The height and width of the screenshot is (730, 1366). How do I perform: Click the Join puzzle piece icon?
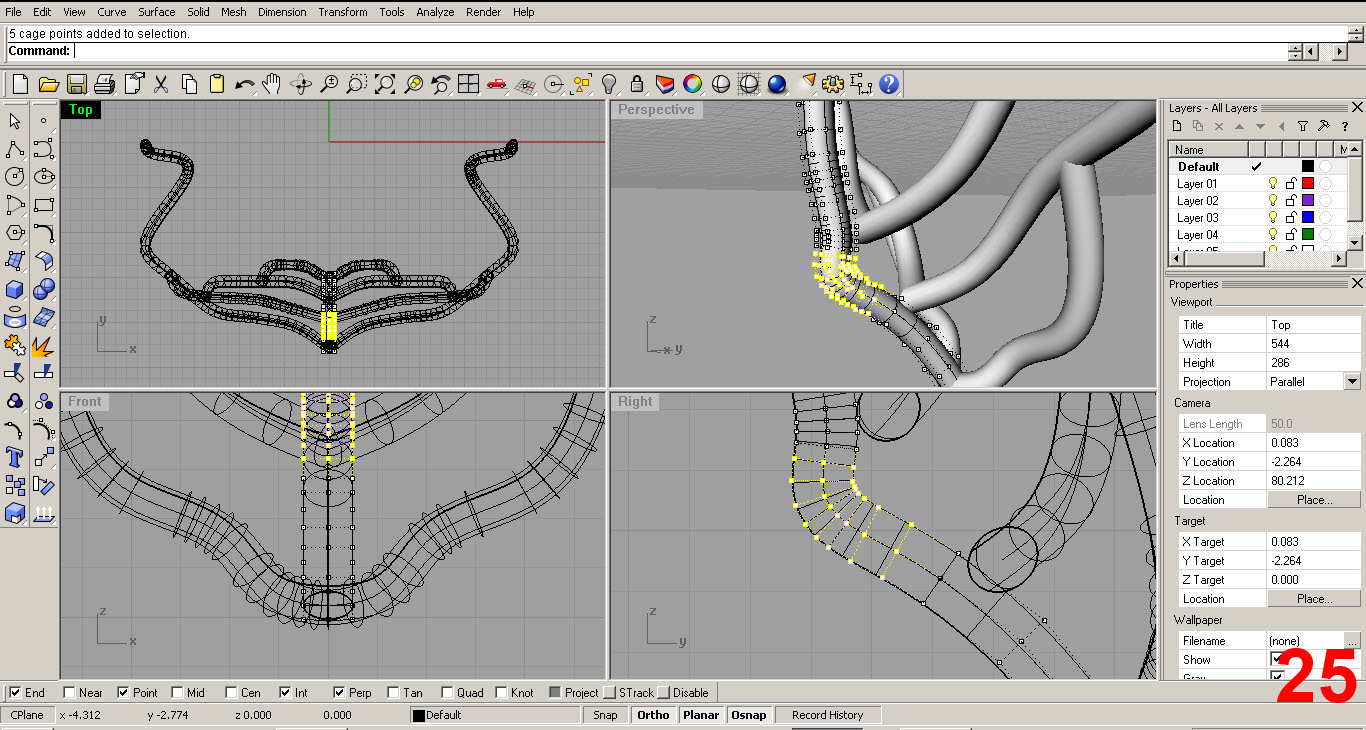(x=15, y=345)
